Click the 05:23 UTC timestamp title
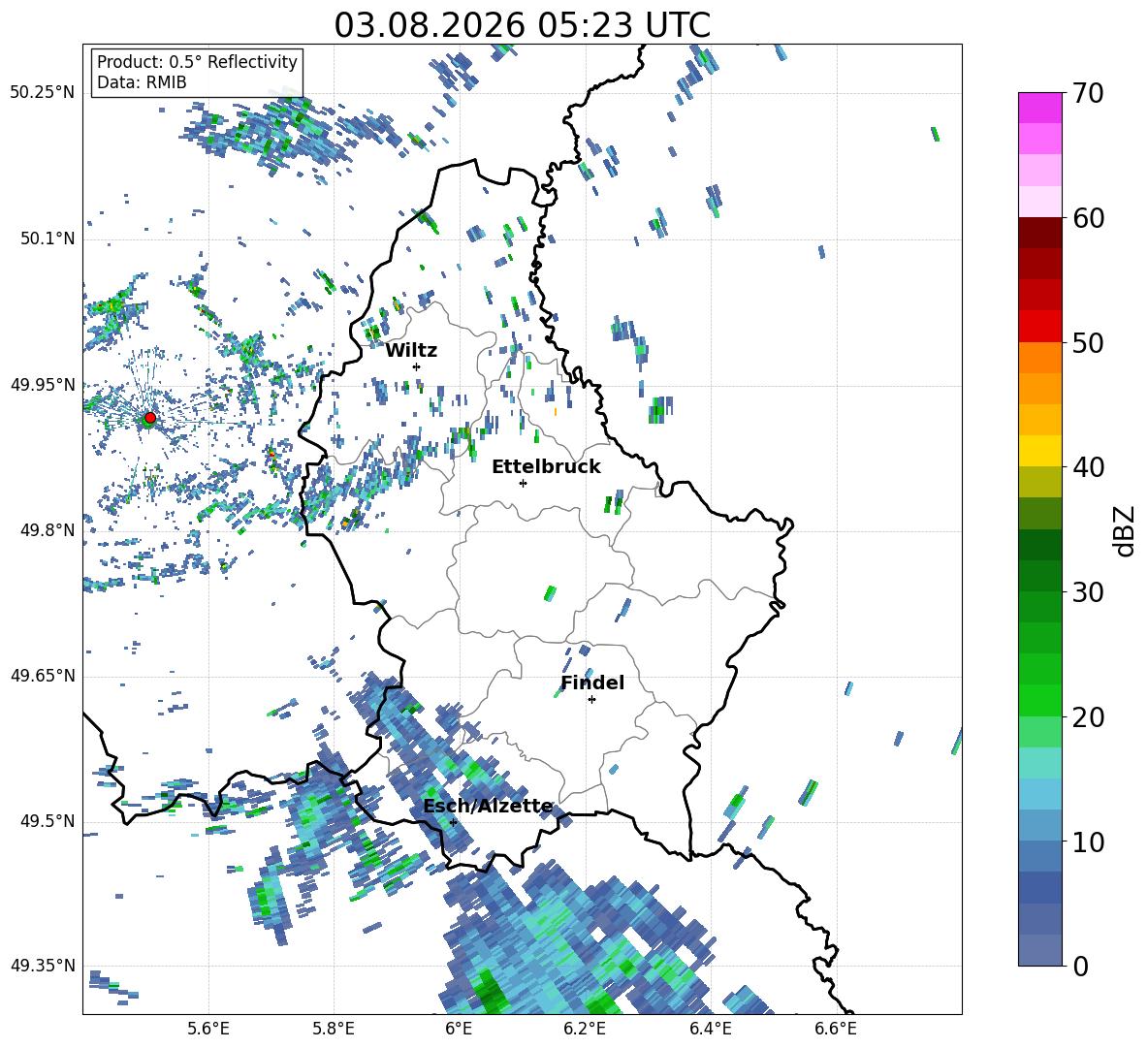 coord(522,25)
